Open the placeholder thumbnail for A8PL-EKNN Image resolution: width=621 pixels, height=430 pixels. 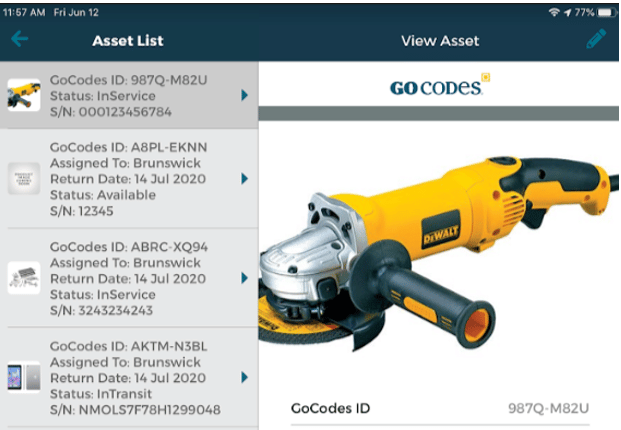tap(24, 179)
